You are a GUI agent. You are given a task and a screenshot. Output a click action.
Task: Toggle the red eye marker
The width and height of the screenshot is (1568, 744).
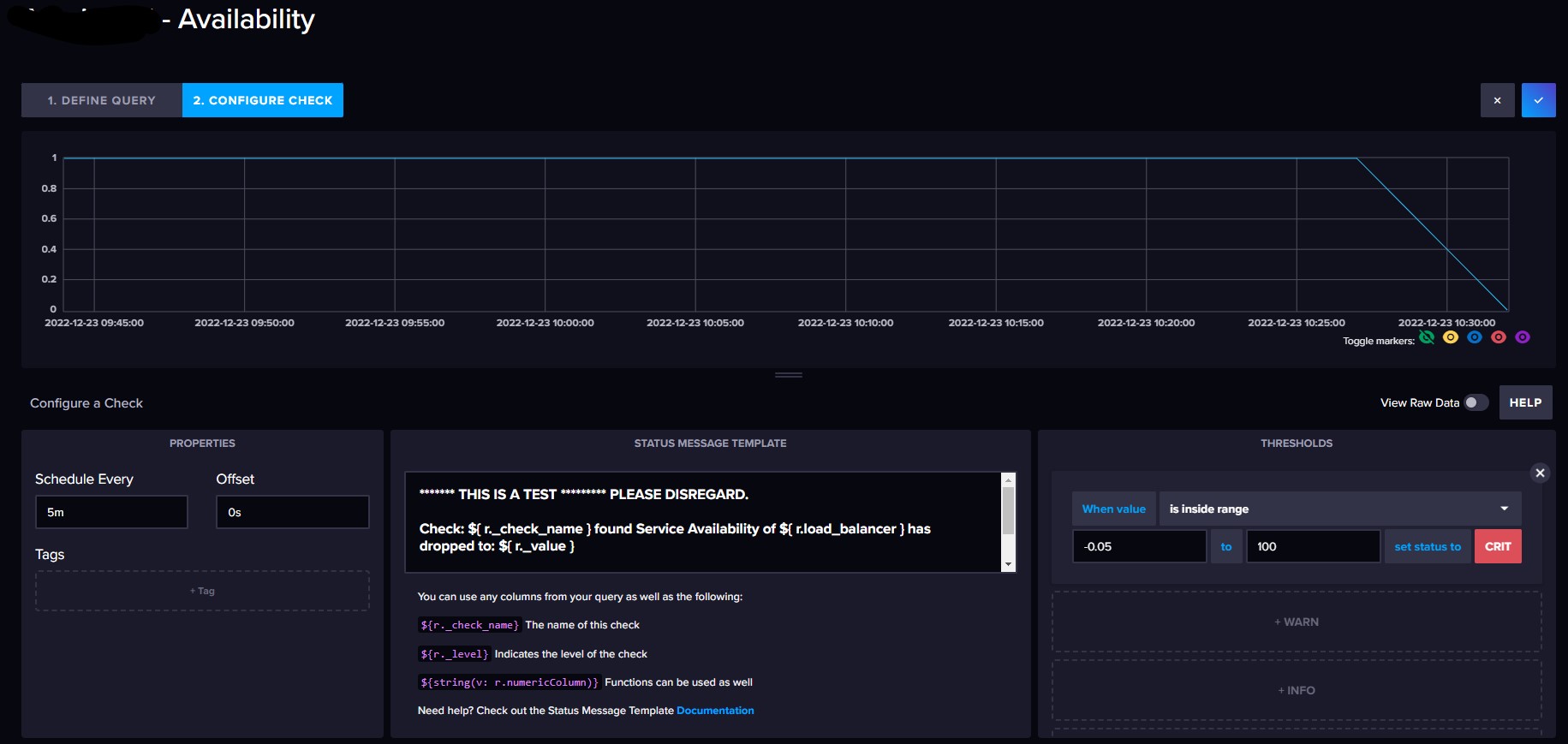click(1499, 337)
